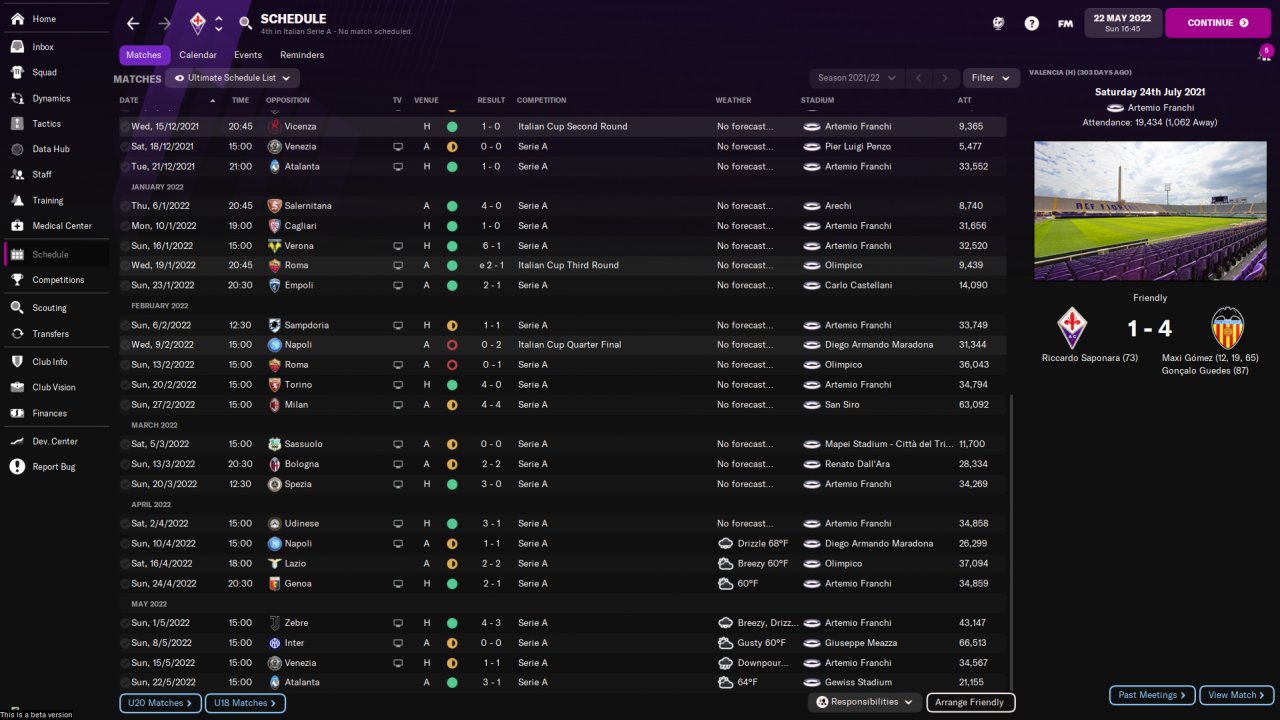
Task: Tick the circle beside Sun, 6/2/2022
Action: (x=125, y=325)
